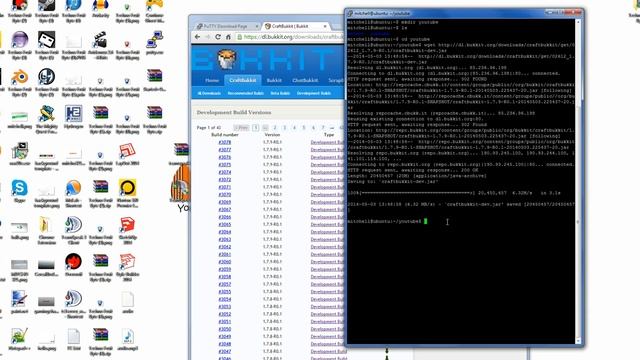Open the Hydrogen drum machine shortcut
Screen dimensions: 640x360
click(73, 117)
